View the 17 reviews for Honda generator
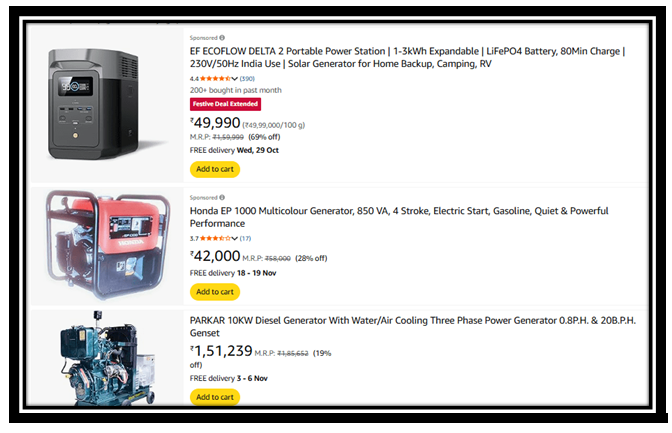 click(x=245, y=238)
